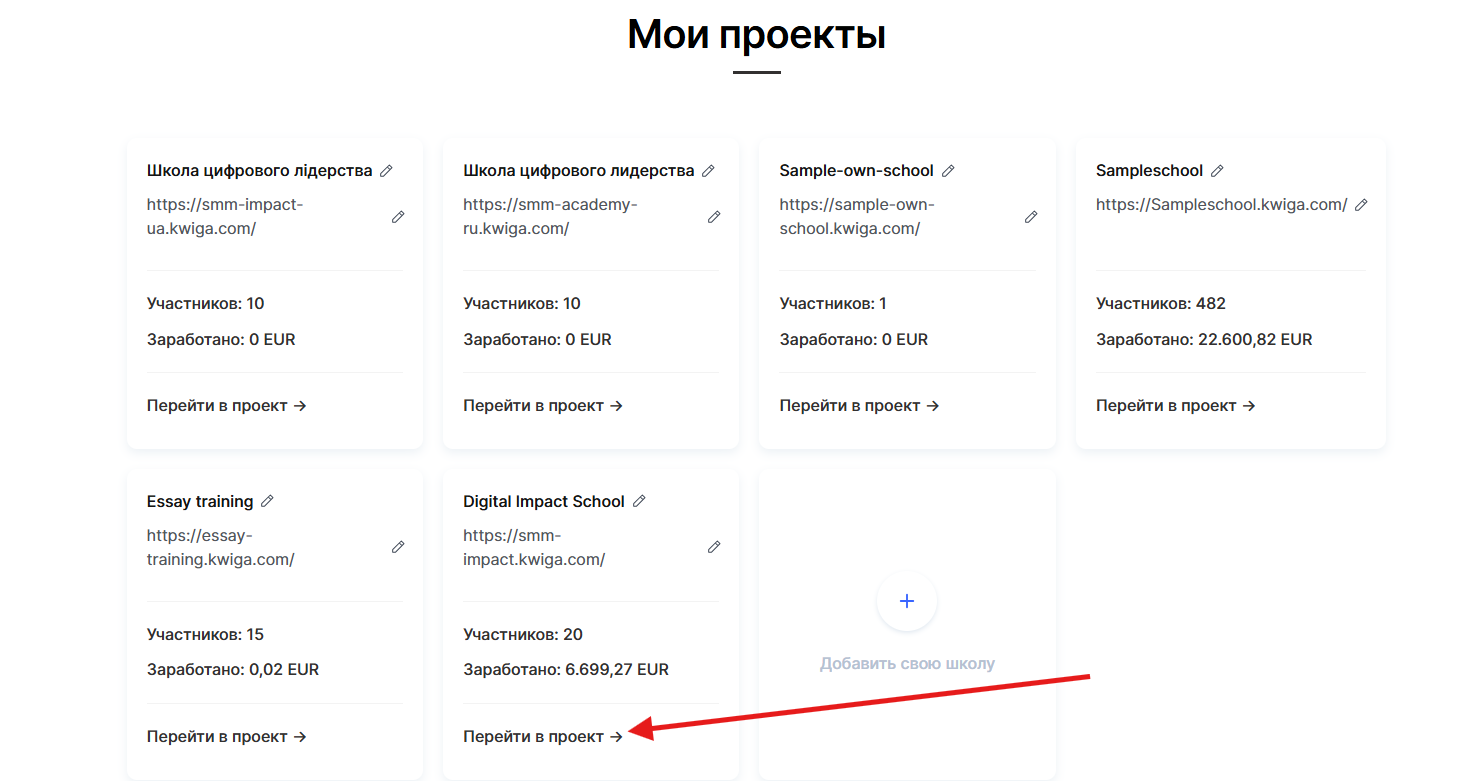The width and height of the screenshot is (1469, 781).
Task: Rename Digital Impact School via pencil icon
Action: [639, 502]
